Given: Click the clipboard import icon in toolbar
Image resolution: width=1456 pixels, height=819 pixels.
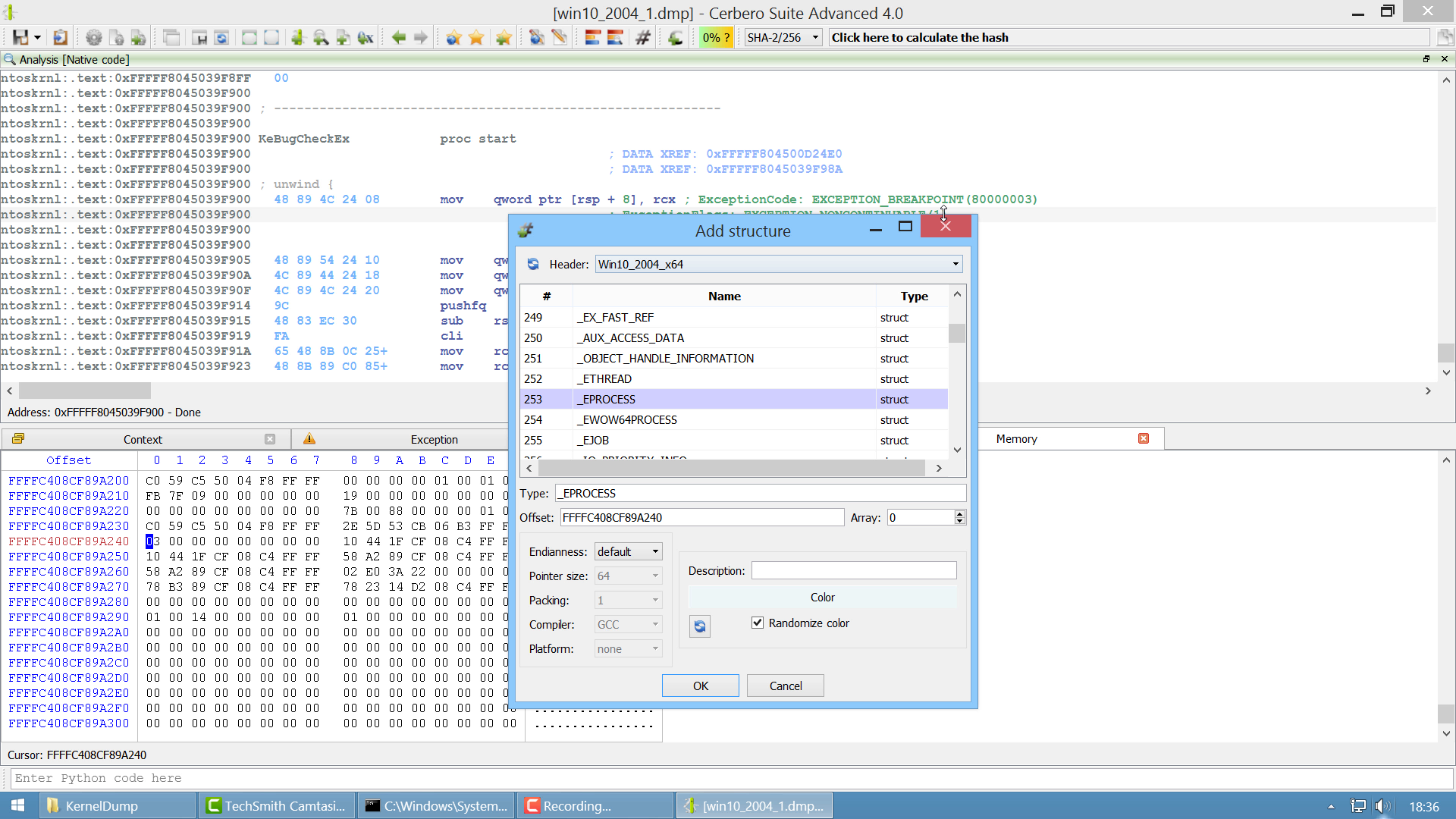Looking at the screenshot, I should (61, 37).
